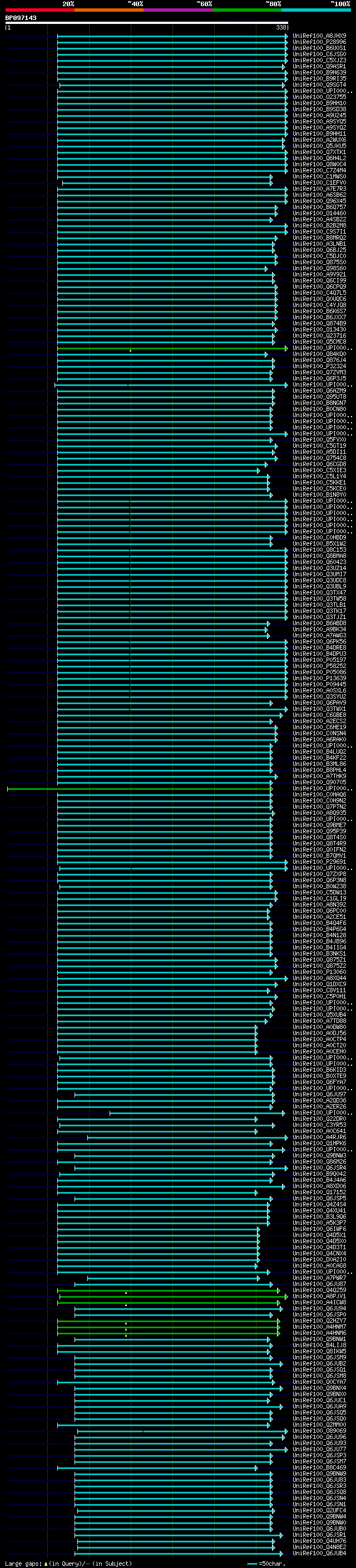The image size is (356, 1568).
Task: Open last hit UniRef100_Q6JUB4
Action: tap(319, 1554)
